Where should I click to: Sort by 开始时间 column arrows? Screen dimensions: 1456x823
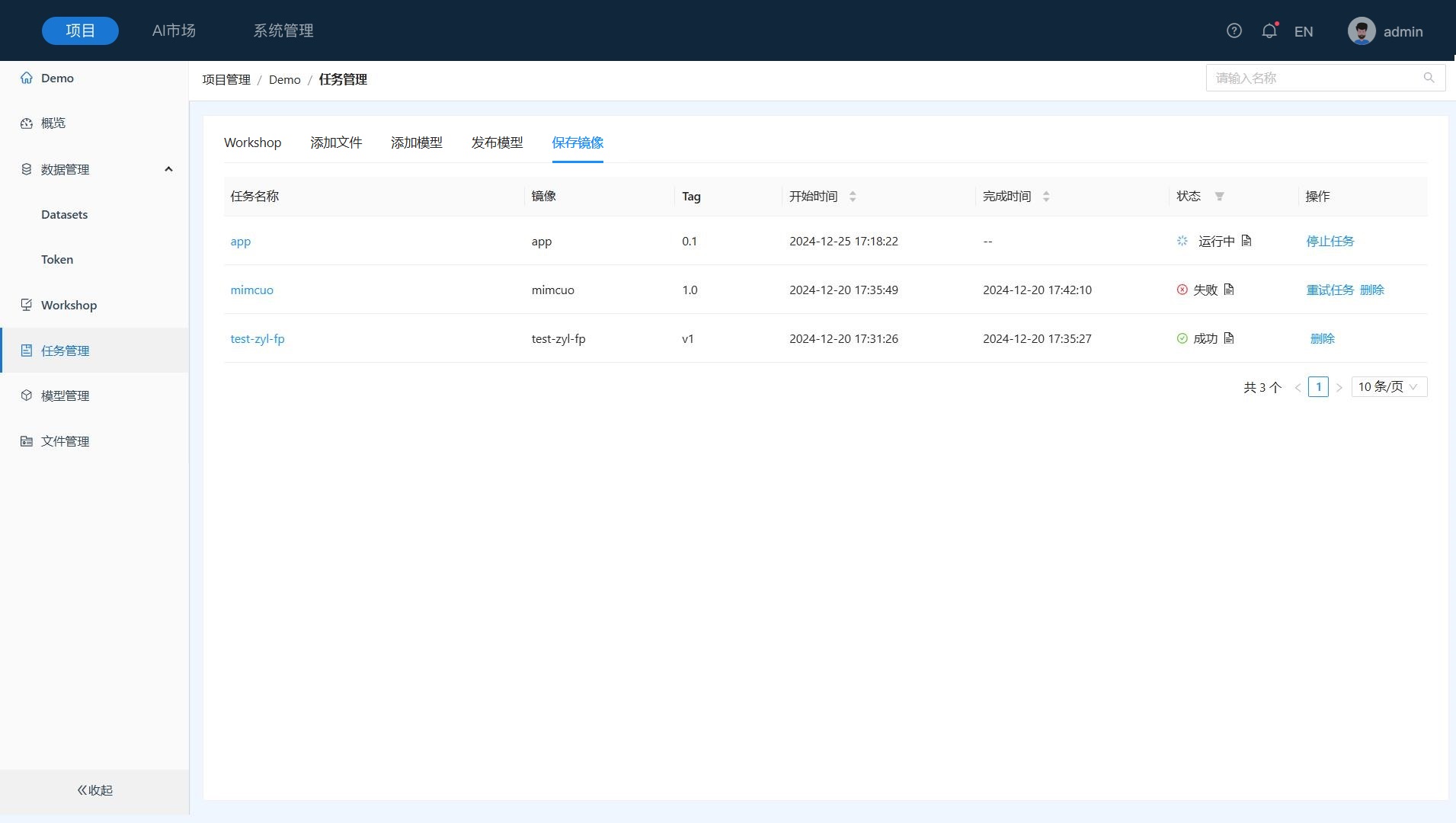coord(853,197)
